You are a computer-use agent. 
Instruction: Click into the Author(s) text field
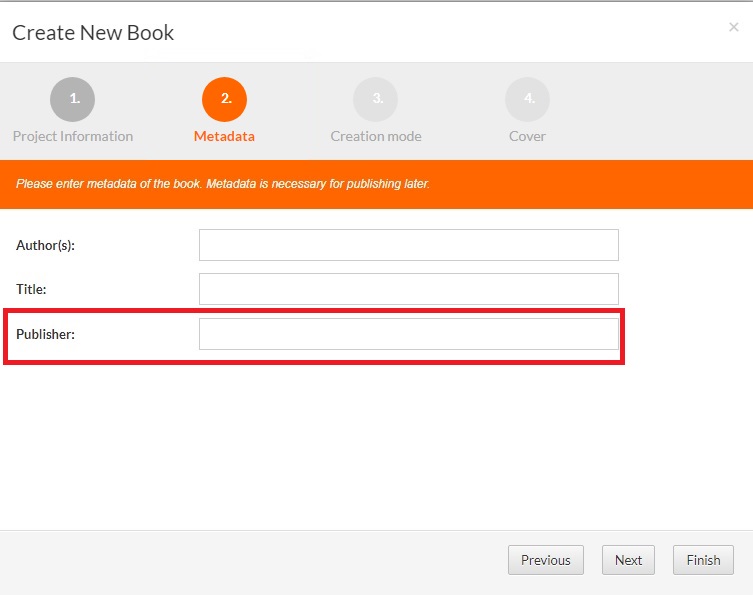(x=408, y=245)
